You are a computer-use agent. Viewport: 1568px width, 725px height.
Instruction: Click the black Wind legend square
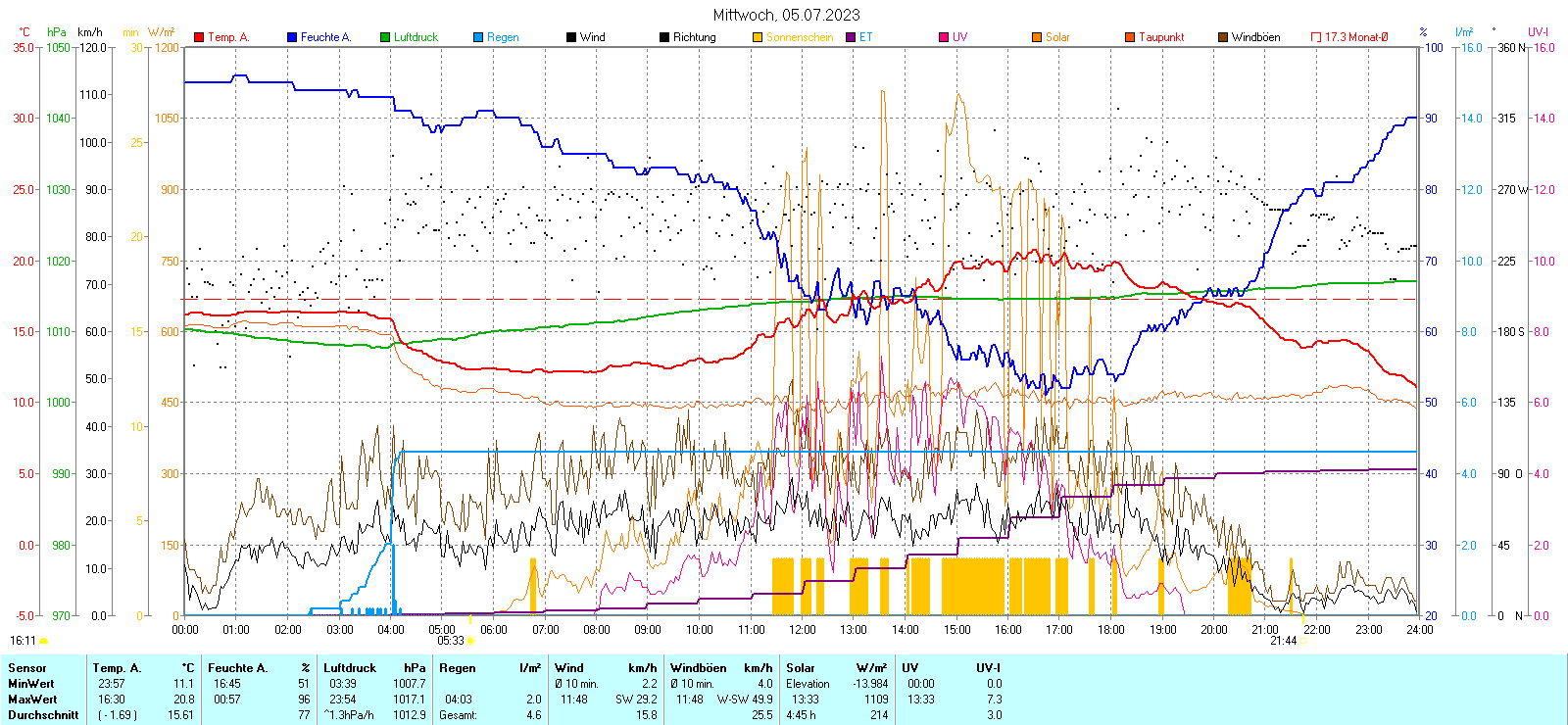pyautogui.click(x=571, y=37)
